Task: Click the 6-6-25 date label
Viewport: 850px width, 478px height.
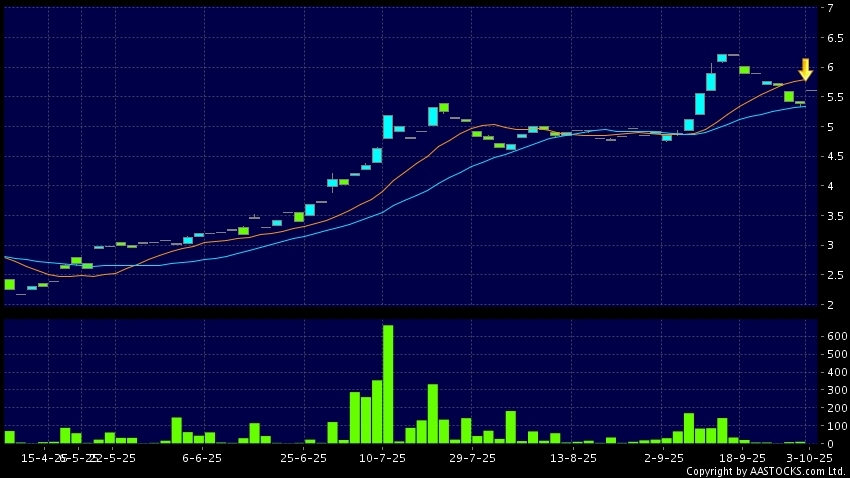Action: [x=202, y=457]
